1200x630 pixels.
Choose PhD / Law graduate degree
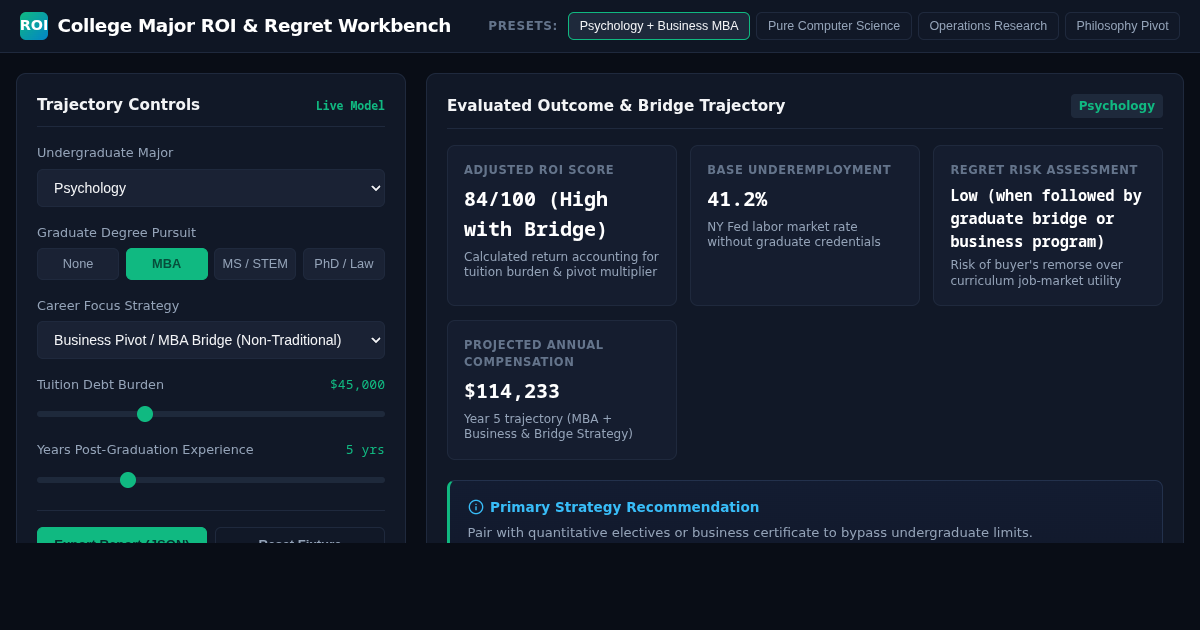click(x=344, y=264)
